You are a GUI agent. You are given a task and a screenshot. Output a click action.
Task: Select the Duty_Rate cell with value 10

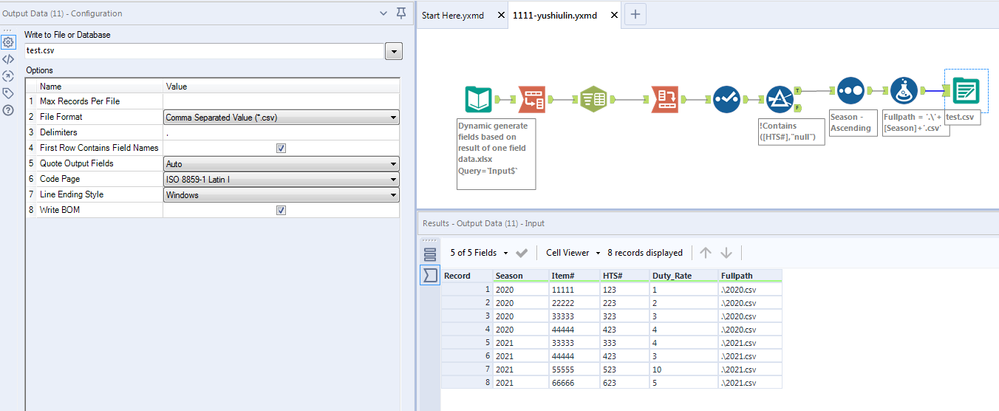[684, 370]
